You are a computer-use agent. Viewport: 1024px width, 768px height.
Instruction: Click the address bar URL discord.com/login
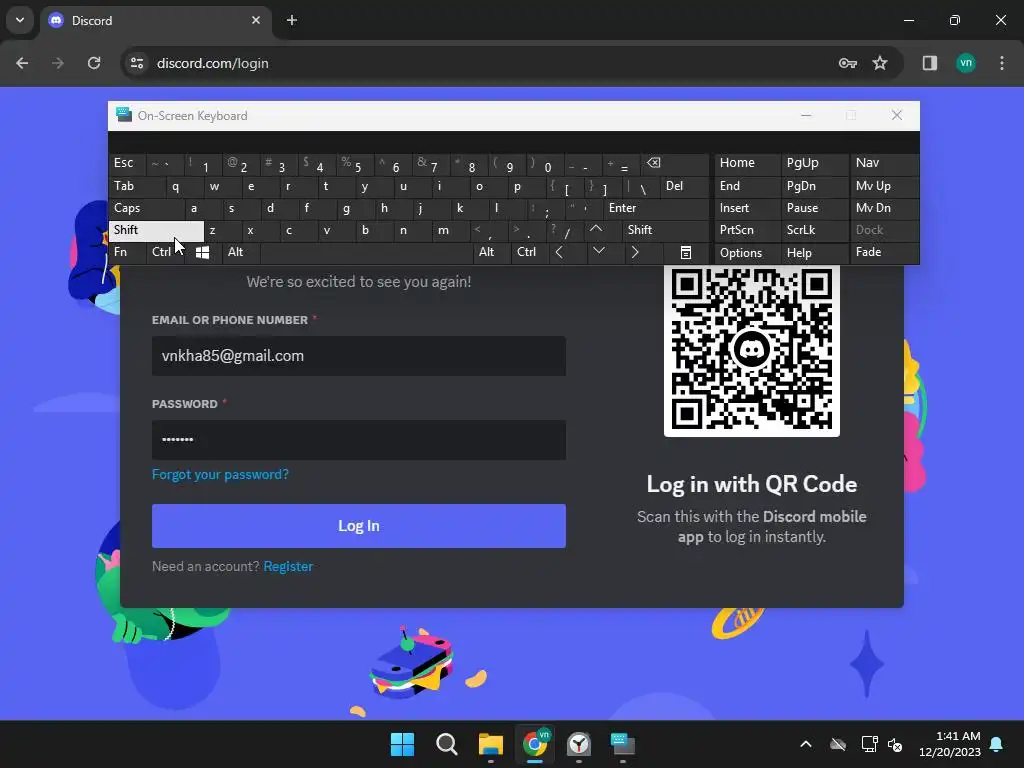tap(213, 63)
